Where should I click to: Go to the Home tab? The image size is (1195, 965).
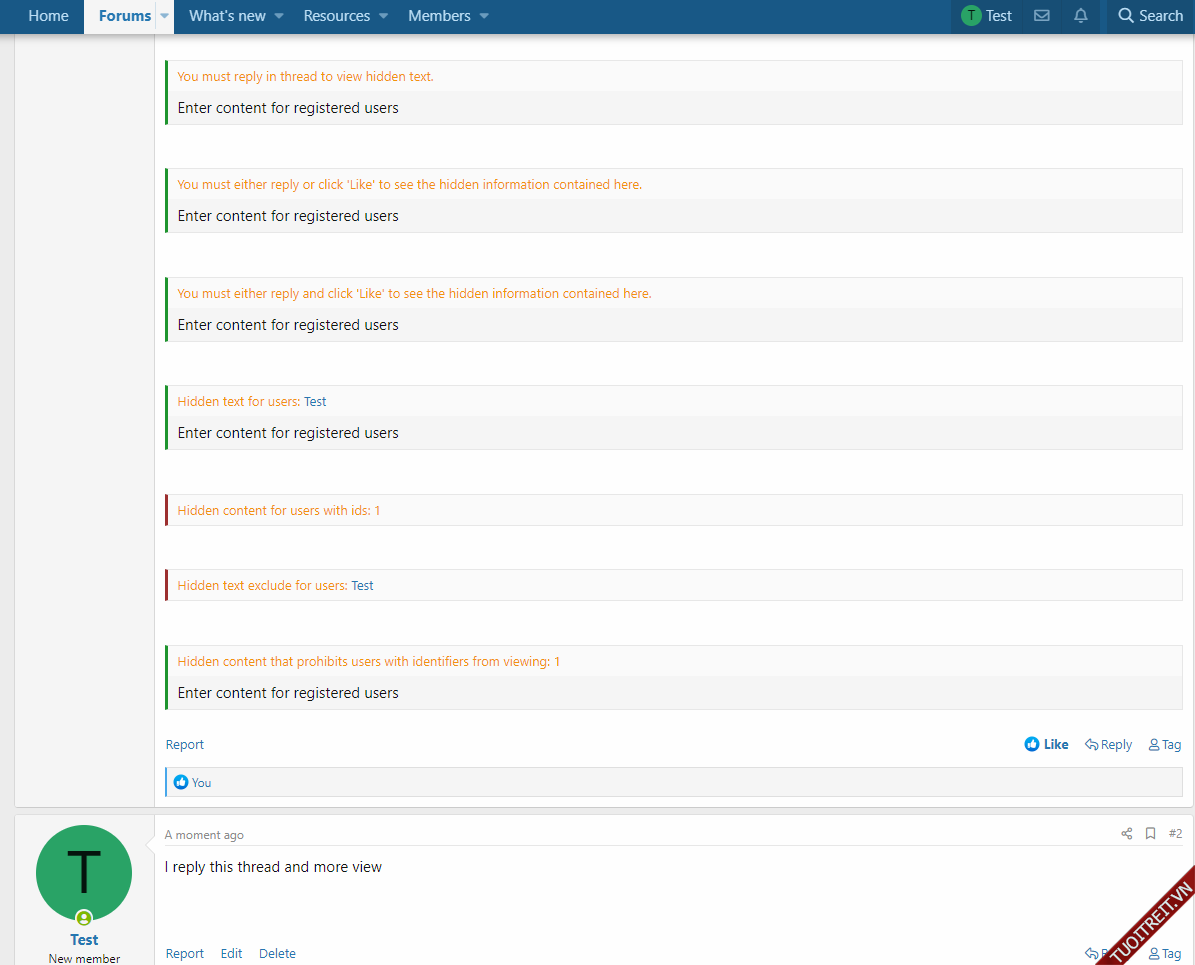[48, 16]
